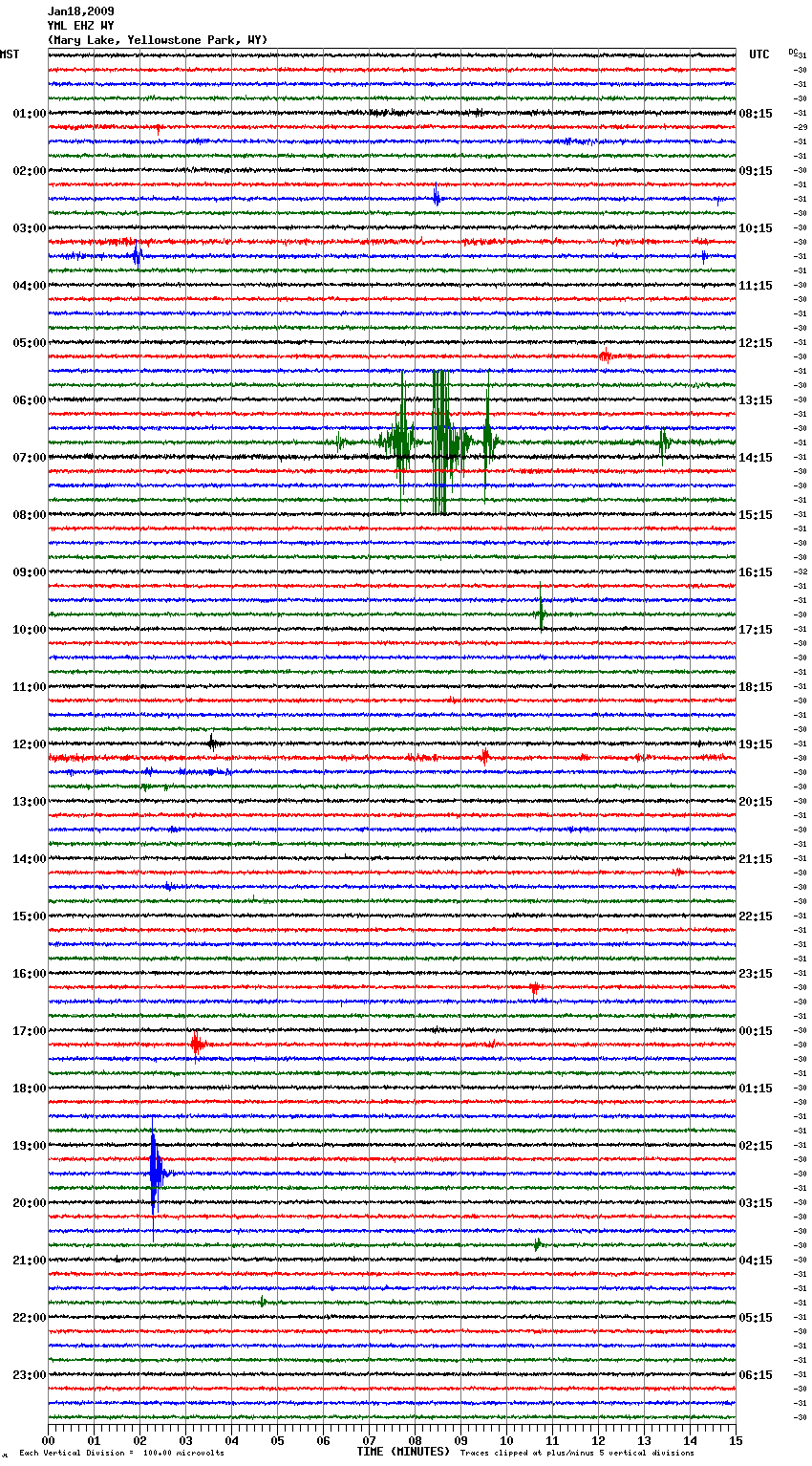Click the red seismic burst after 17:00
This screenshot has height=1466, width=812.
[x=196, y=1045]
